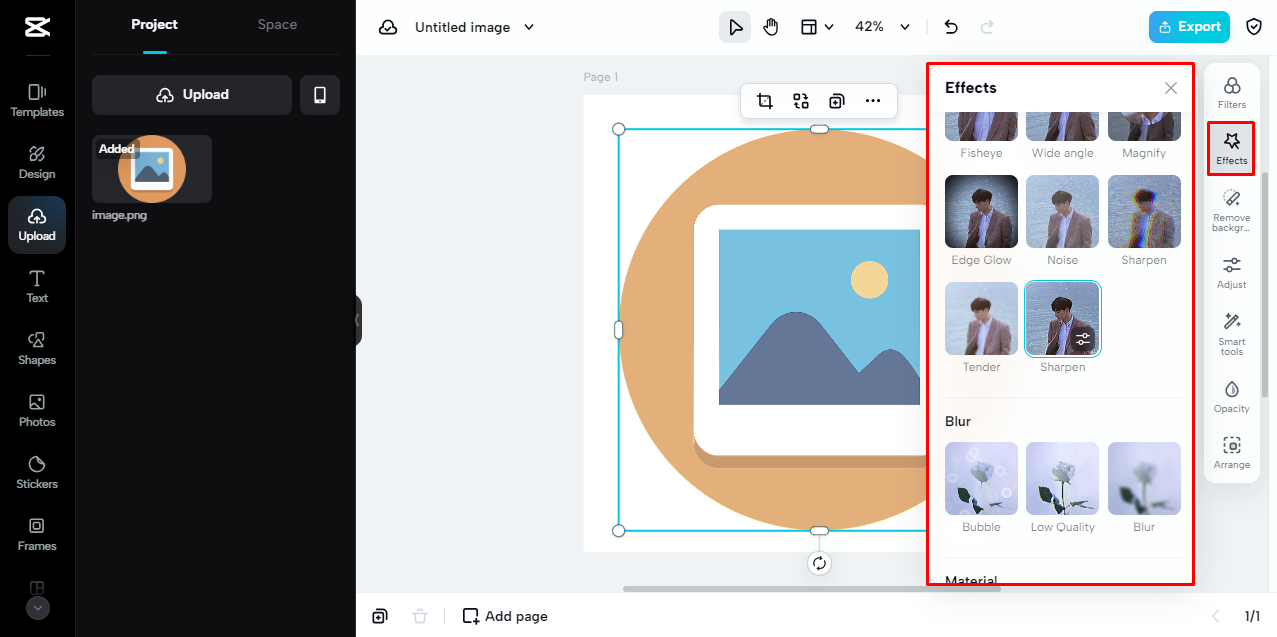The width and height of the screenshot is (1277, 637).
Task: Apply the Low Quality blur effect
Action: 1062,479
